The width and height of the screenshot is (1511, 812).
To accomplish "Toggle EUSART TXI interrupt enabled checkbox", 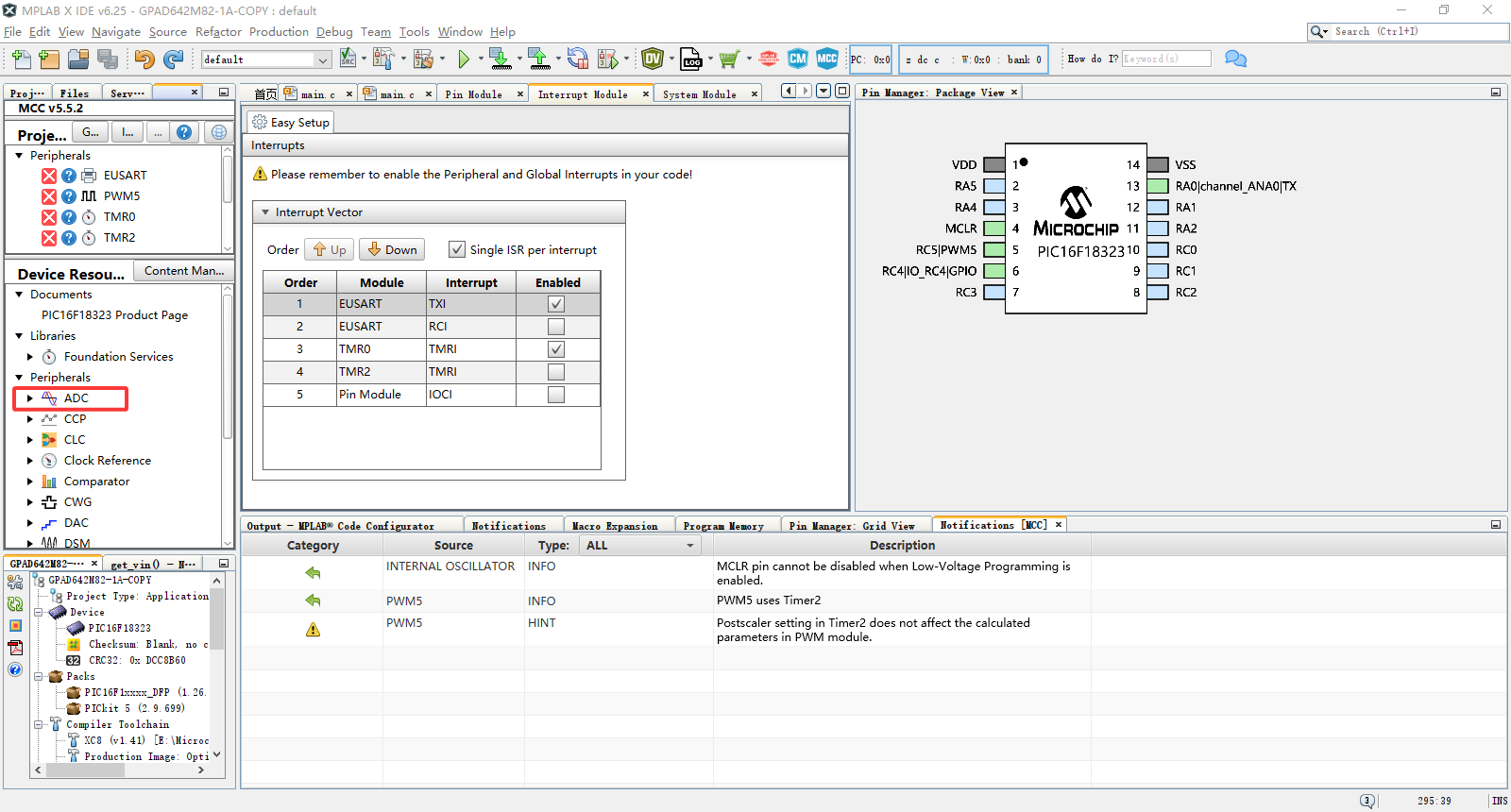I will [x=556, y=304].
